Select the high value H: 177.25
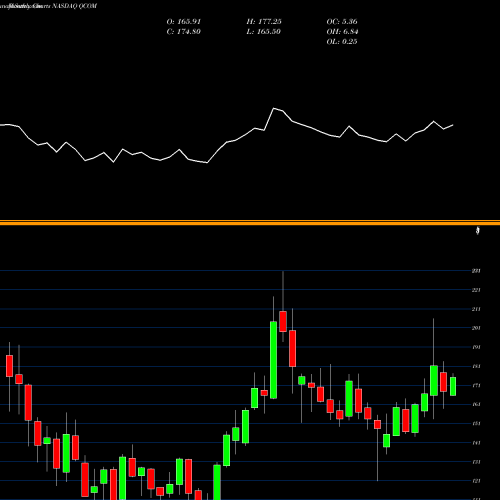This screenshot has height=500, width=500. (x=264, y=22)
